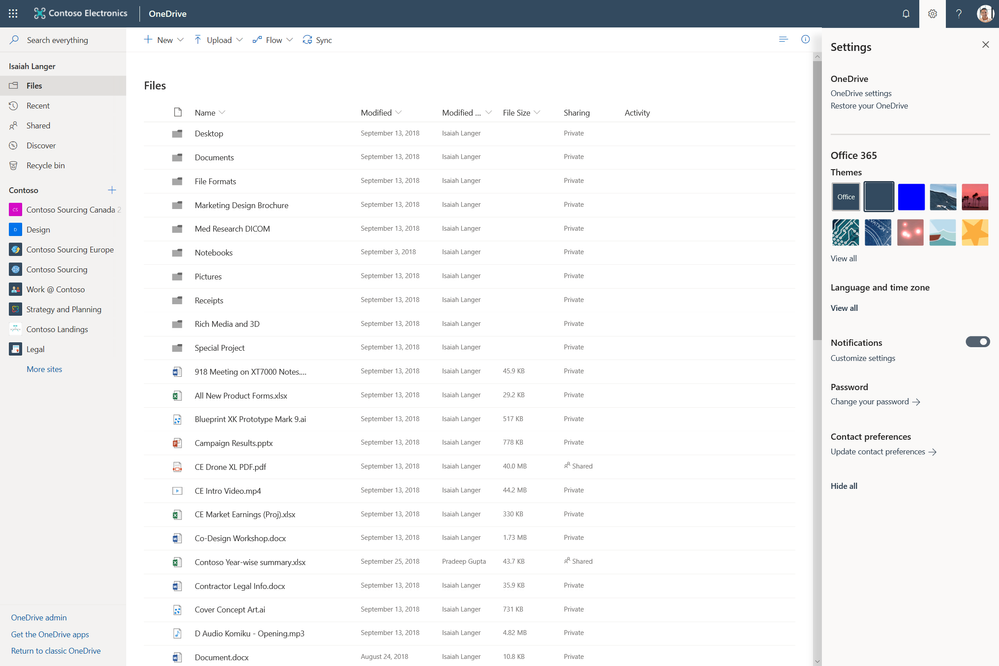Image resolution: width=999 pixels, height=666 pixels.
Task: Click the settings gear icon
Action: (932, 13)
